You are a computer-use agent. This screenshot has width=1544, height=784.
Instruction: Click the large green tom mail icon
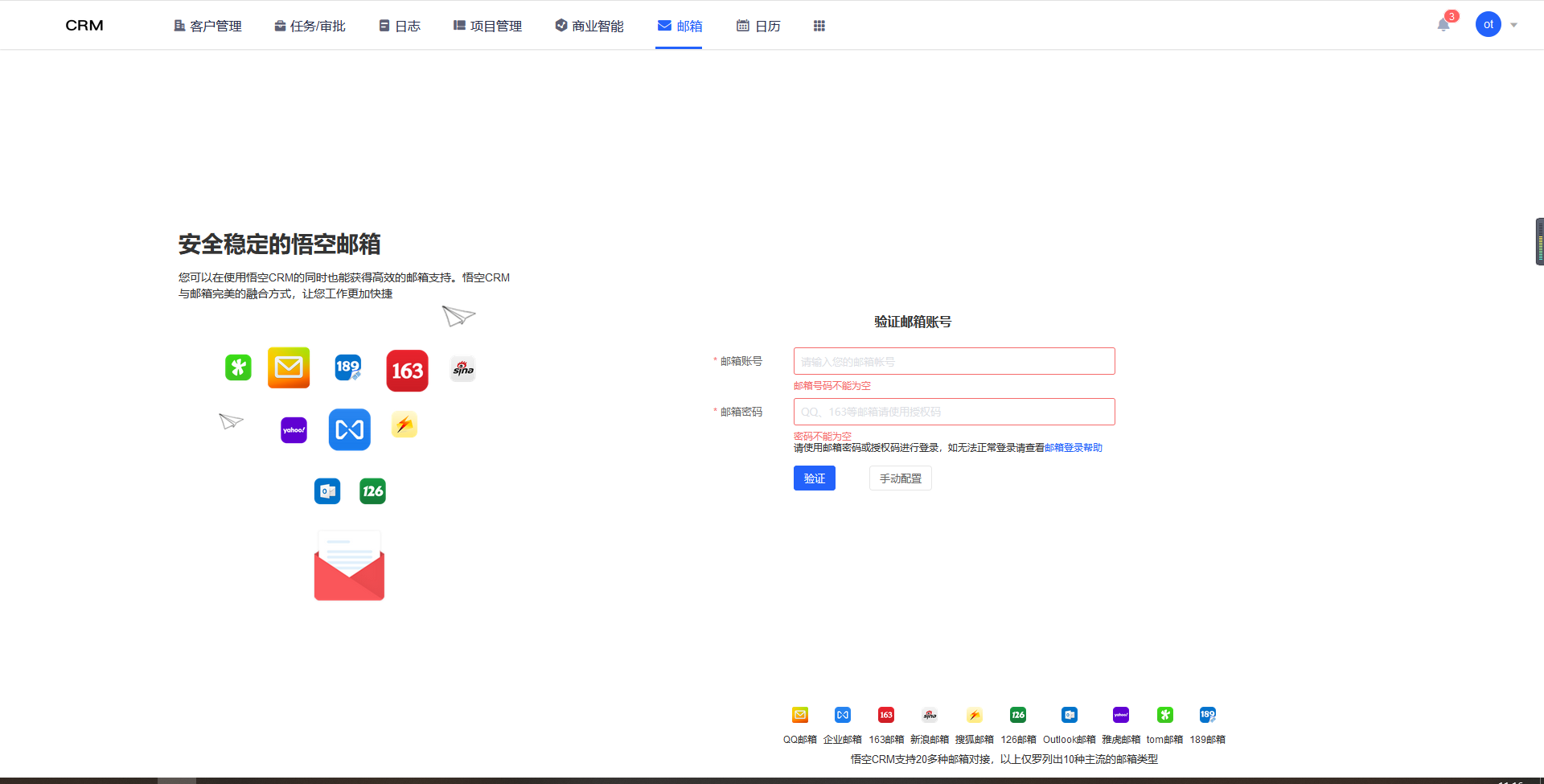point(238,367)
